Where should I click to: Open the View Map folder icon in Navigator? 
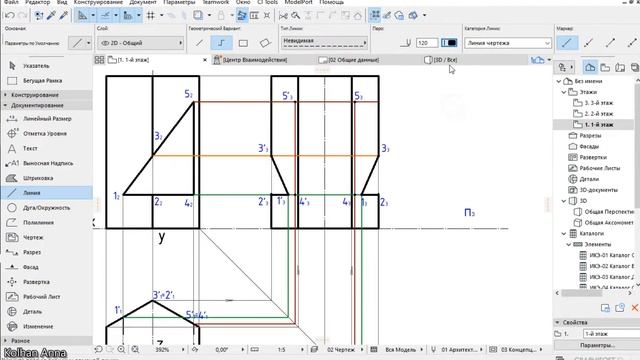605,67
